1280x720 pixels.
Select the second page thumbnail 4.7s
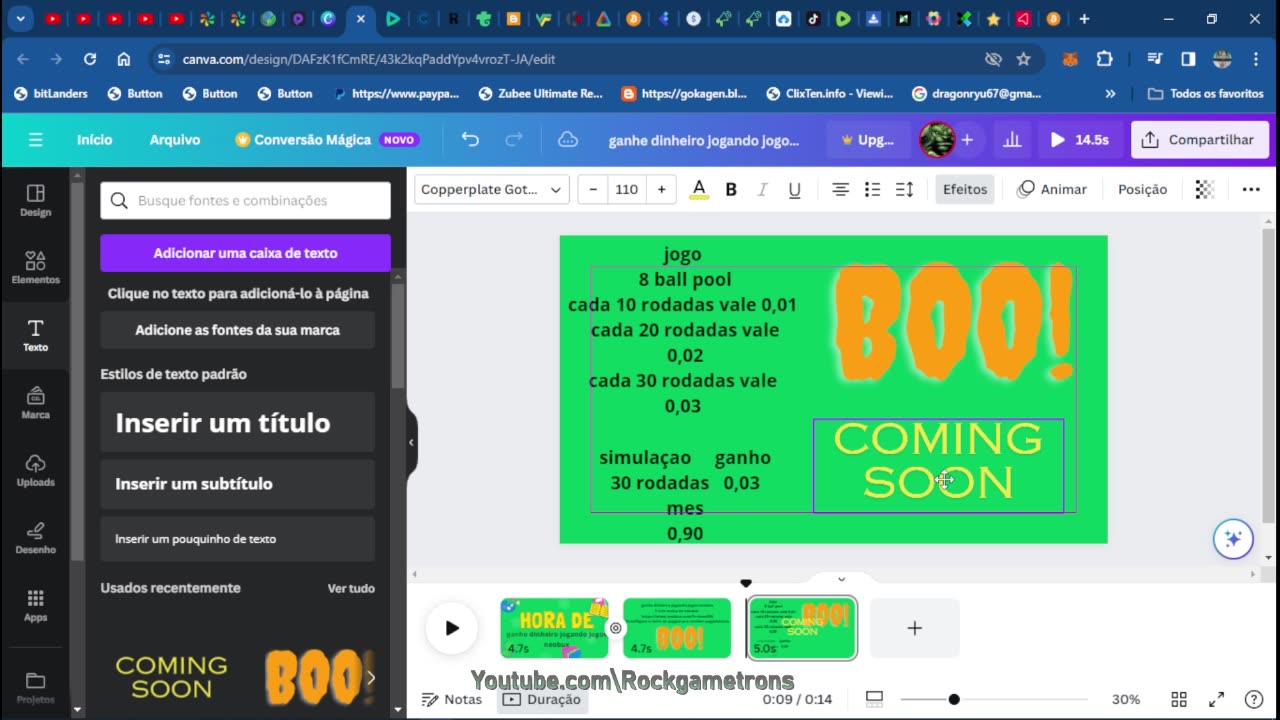677,628
